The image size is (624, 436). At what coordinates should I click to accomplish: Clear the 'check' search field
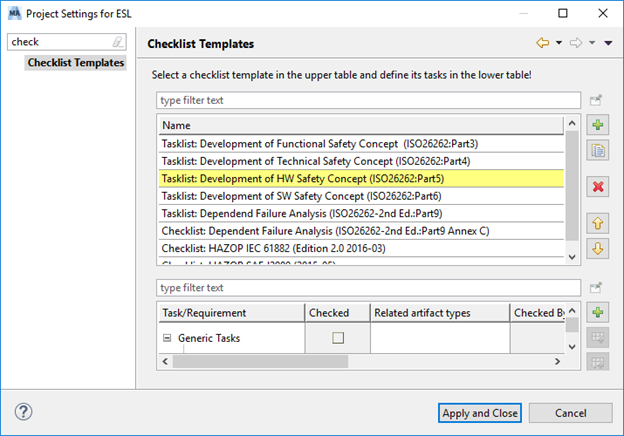(x=118, y=43)
